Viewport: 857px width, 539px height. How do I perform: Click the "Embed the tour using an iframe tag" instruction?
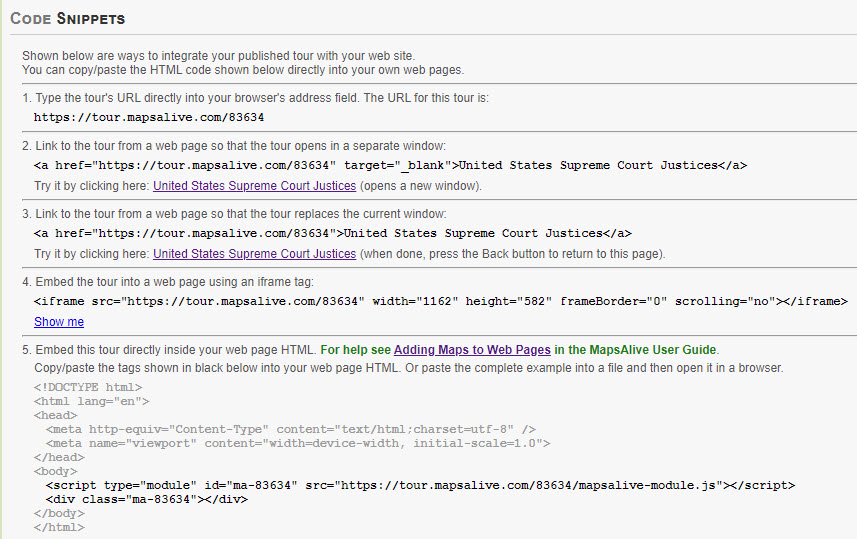(x=168, y=282)
